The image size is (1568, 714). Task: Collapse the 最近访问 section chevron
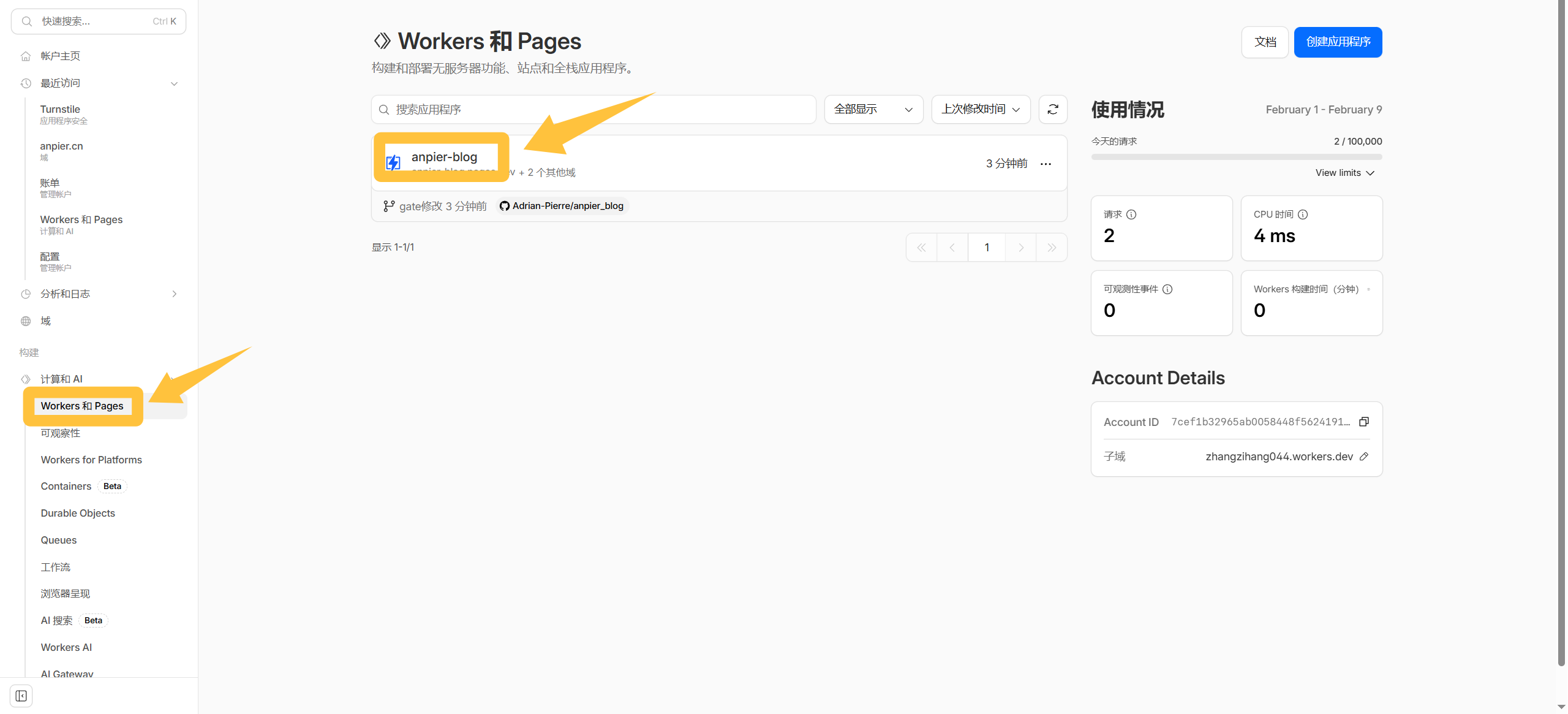pos(174,83)
